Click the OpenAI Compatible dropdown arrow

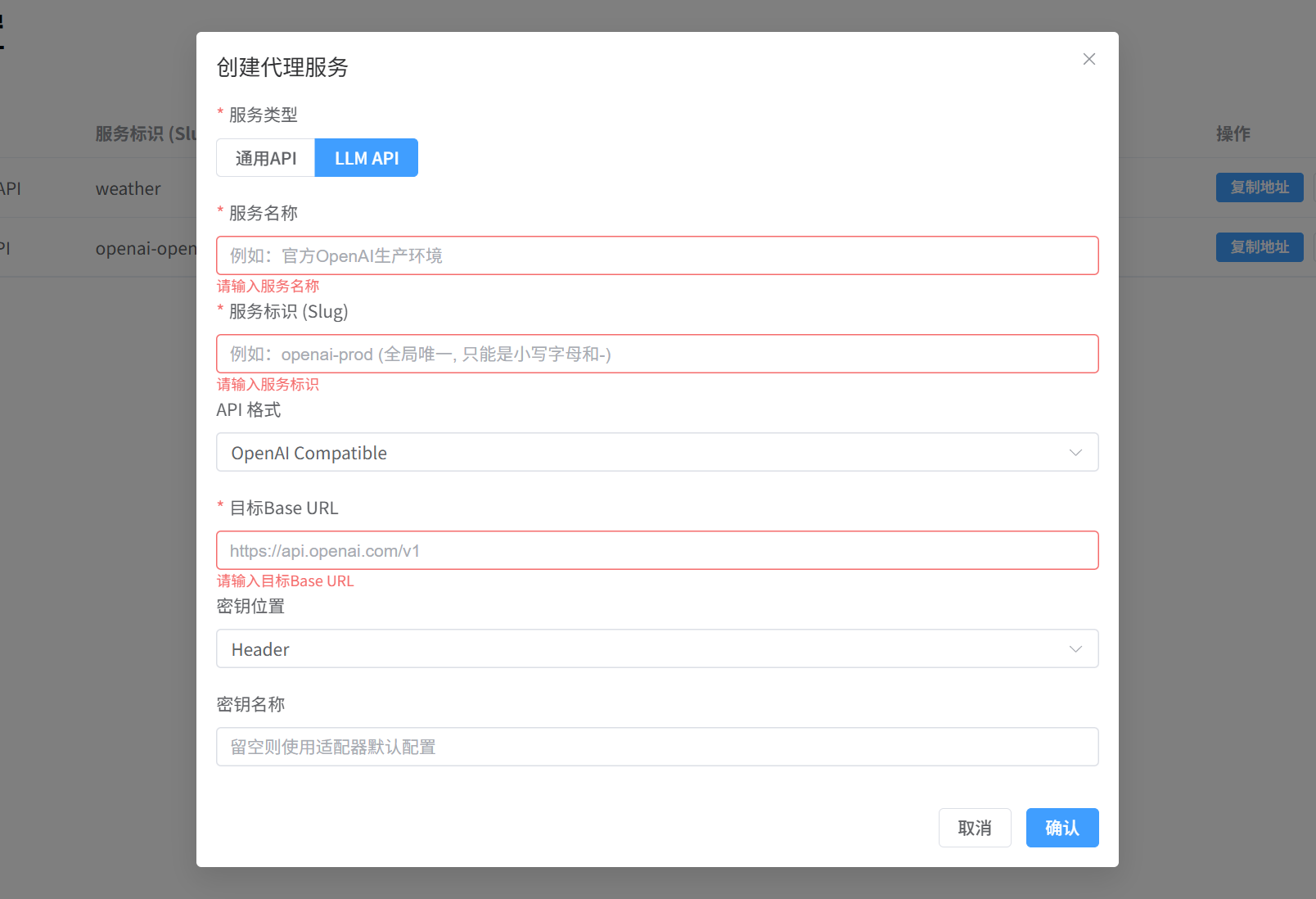[1075, 453]
